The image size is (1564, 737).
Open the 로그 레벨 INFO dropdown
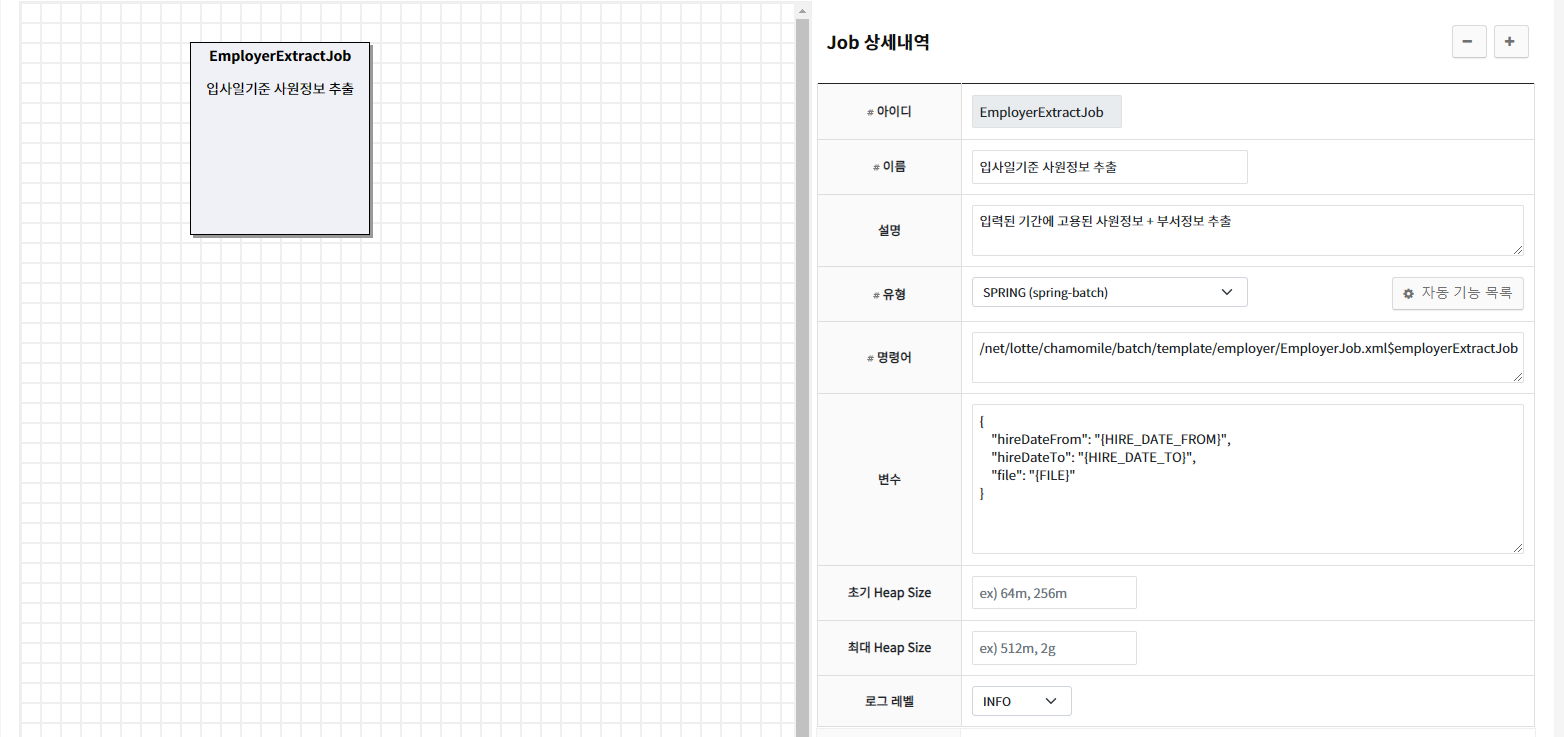pos(1022,701)
